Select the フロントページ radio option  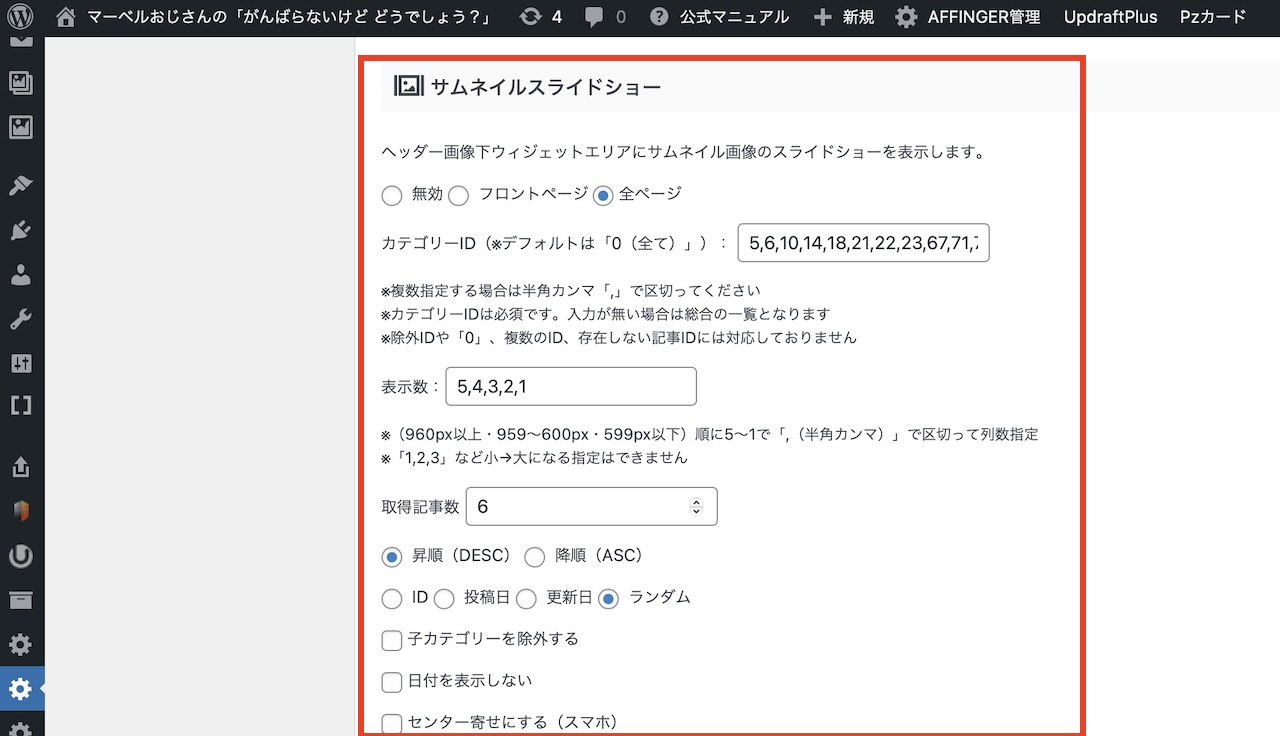(x=458, y=196)
